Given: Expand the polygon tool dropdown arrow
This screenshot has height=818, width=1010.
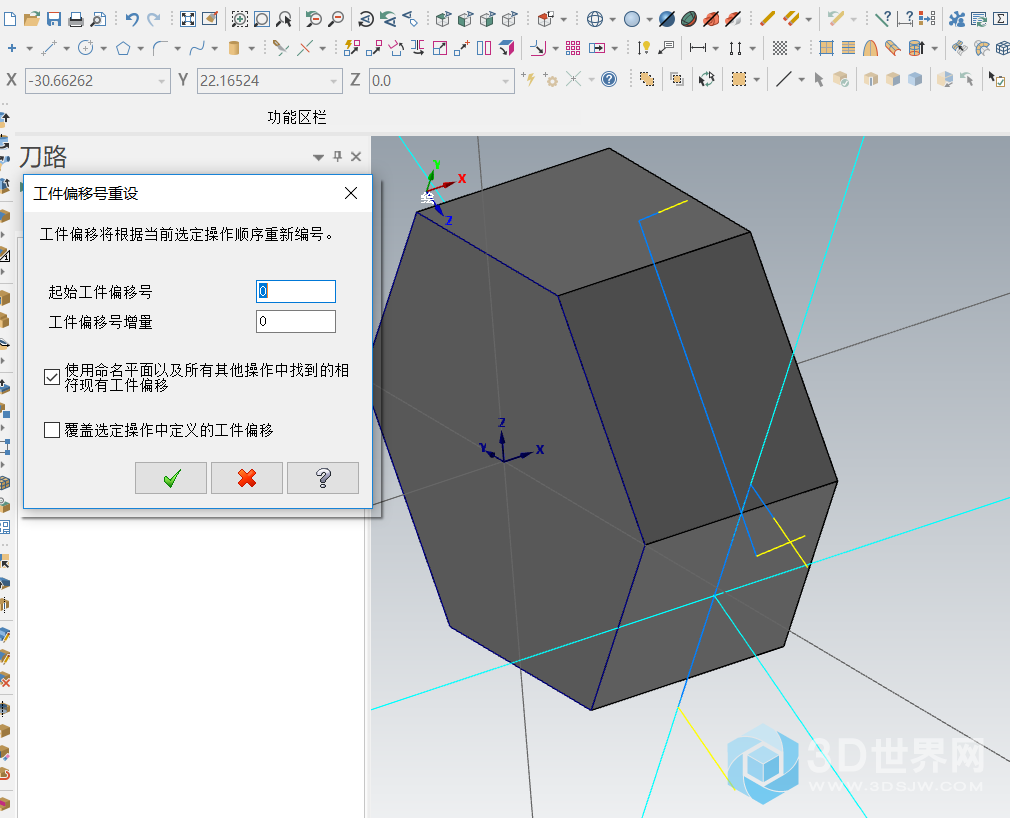Looking at the screenshot, I should 140,48.
